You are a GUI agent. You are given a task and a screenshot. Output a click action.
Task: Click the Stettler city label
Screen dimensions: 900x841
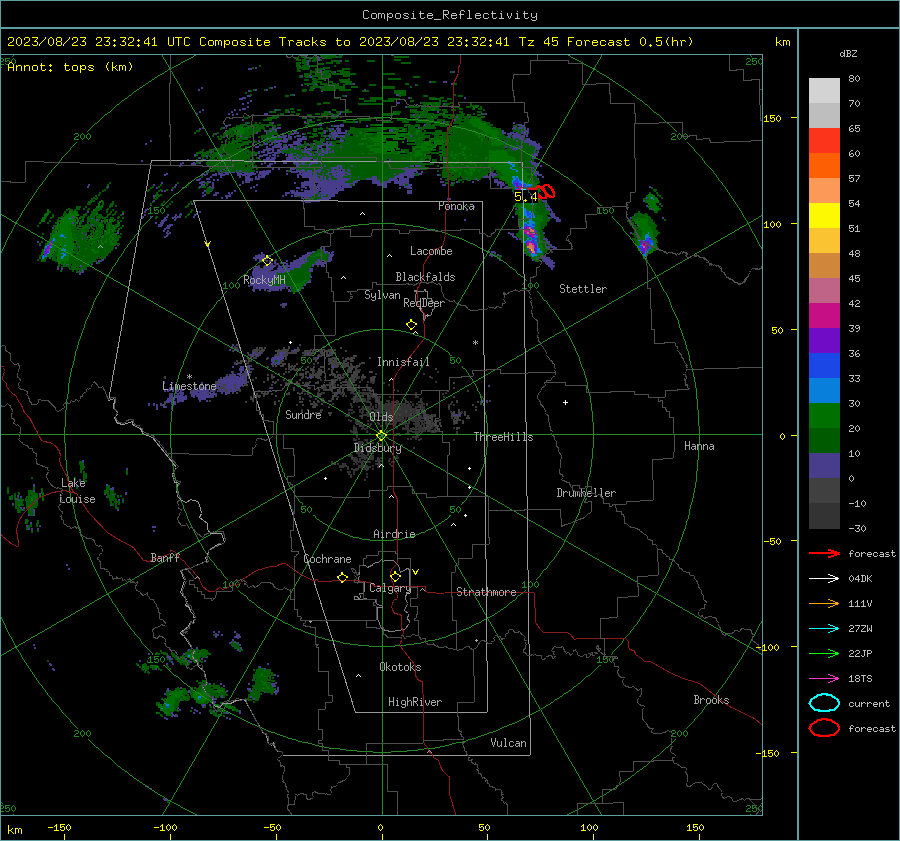(x=583, y=289)
